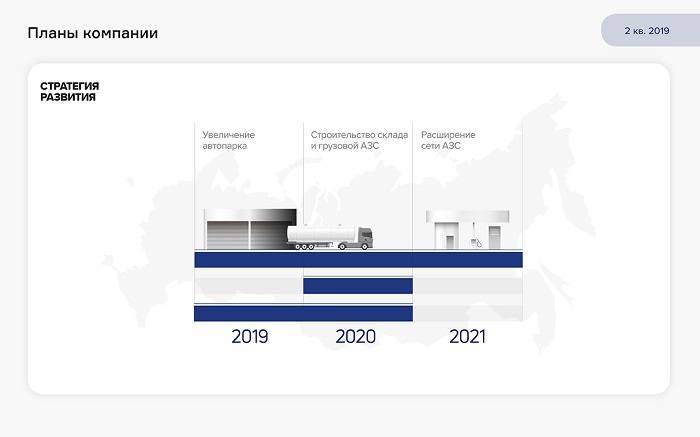Select the 'Планы компании' slide title
The width and height of the screenshot is (700, 437).
pyautogui.click(x=92, y=34)
